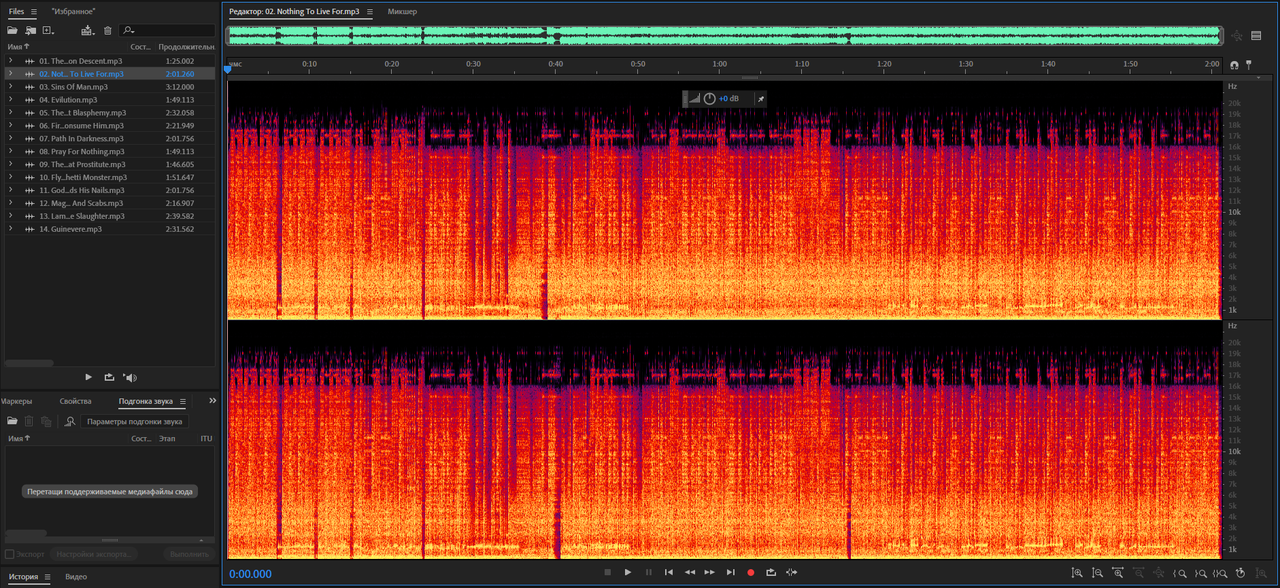This screenshot has height=588, width=1280.
Task: Expand the 01. The...on Descent.mp3 row
Action: click(x=10, y=61)
